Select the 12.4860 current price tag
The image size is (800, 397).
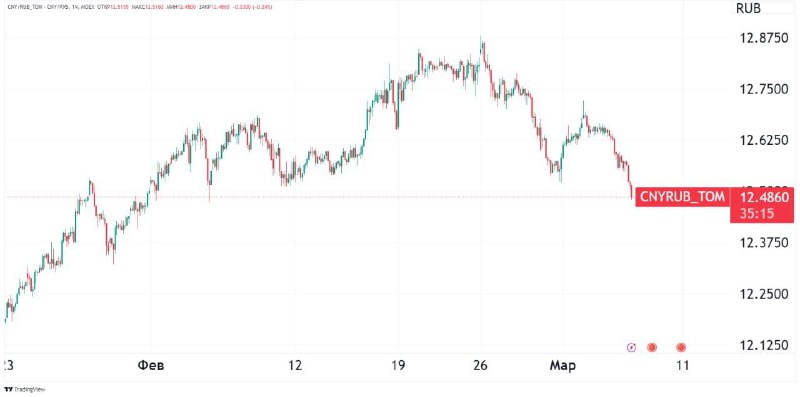click(764, 197)
